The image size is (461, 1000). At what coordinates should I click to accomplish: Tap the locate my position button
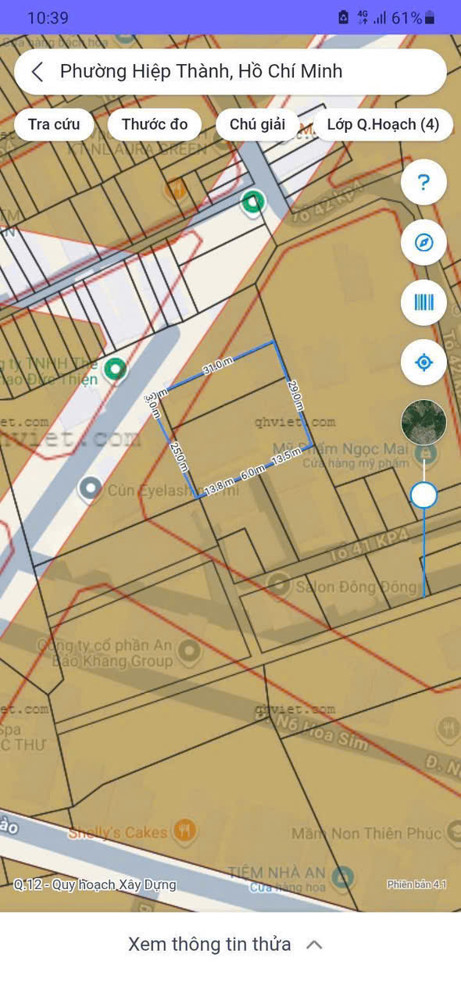[x=423, y=363]
